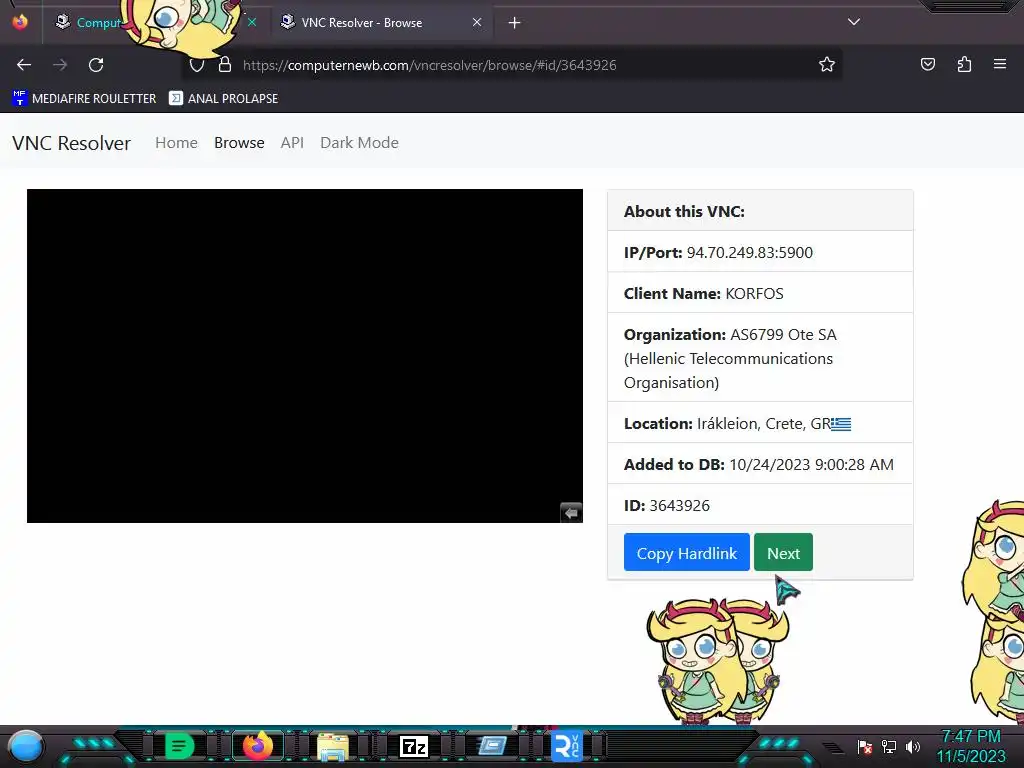The height and width of the screenshot is (768, 1024).
Task: Open 7-Zip from the taskbar
Action: click(413, 746)
